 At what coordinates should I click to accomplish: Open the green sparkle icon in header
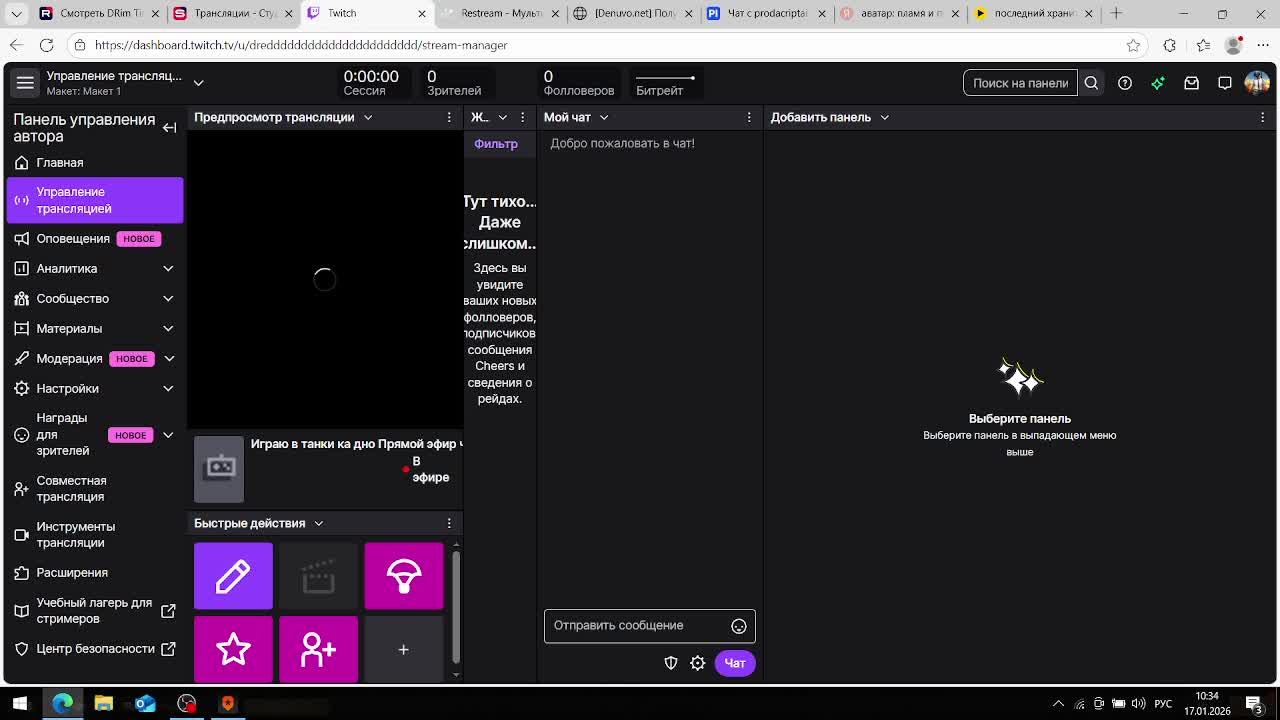point(1158,83)
